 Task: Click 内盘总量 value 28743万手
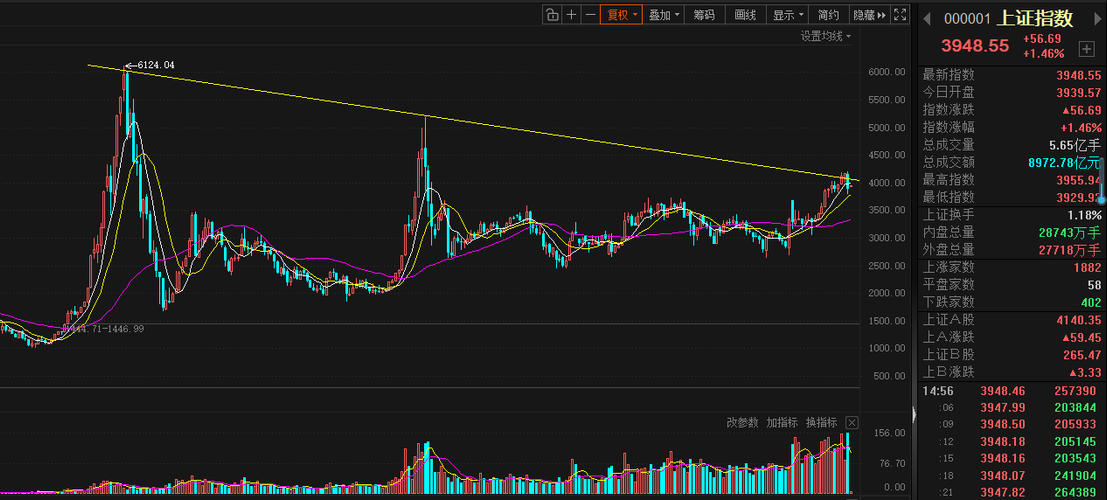pyautogui.click(x=1070, y=232)
